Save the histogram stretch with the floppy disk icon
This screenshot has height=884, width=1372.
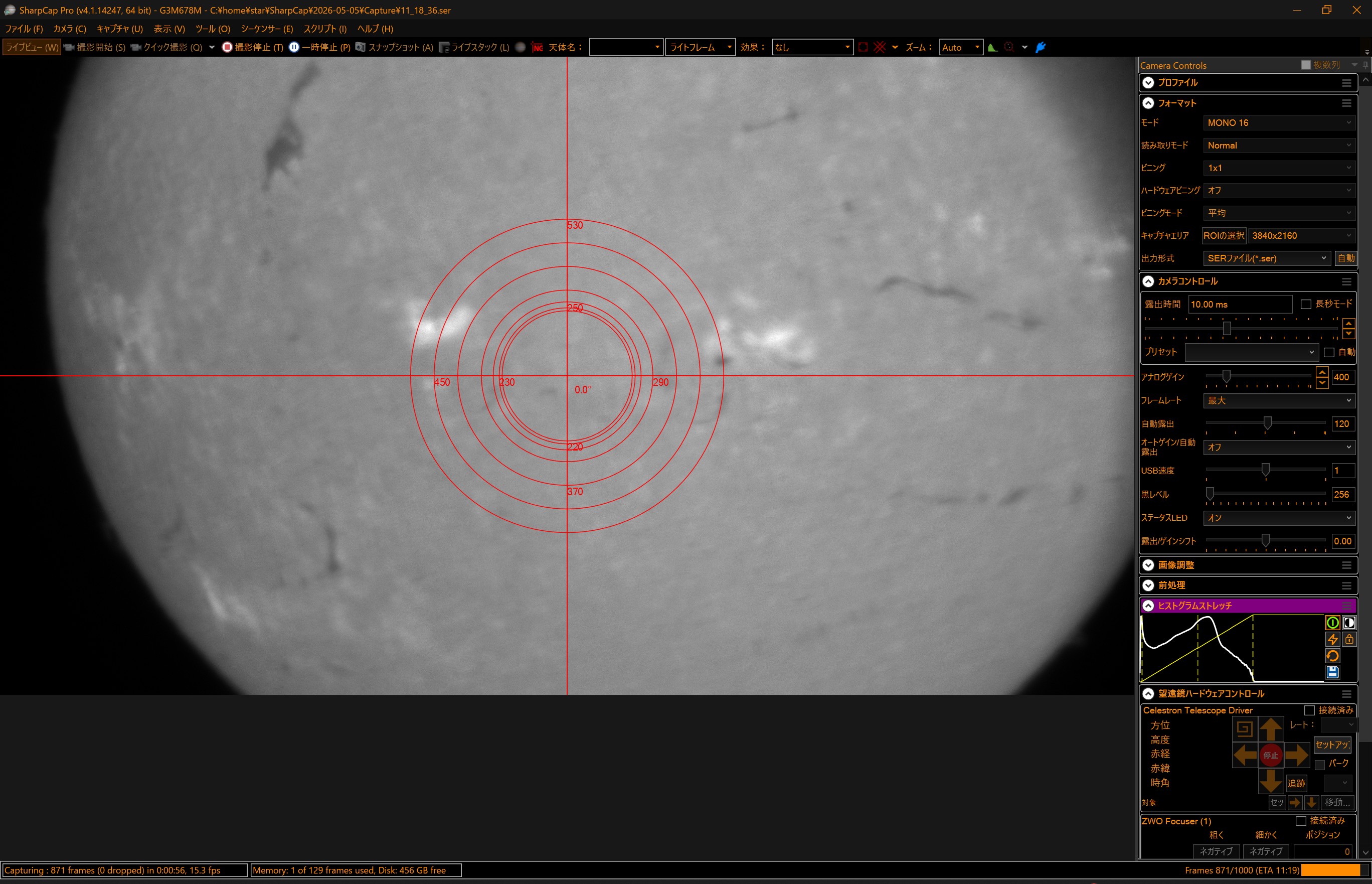[x=1332, y=672]
